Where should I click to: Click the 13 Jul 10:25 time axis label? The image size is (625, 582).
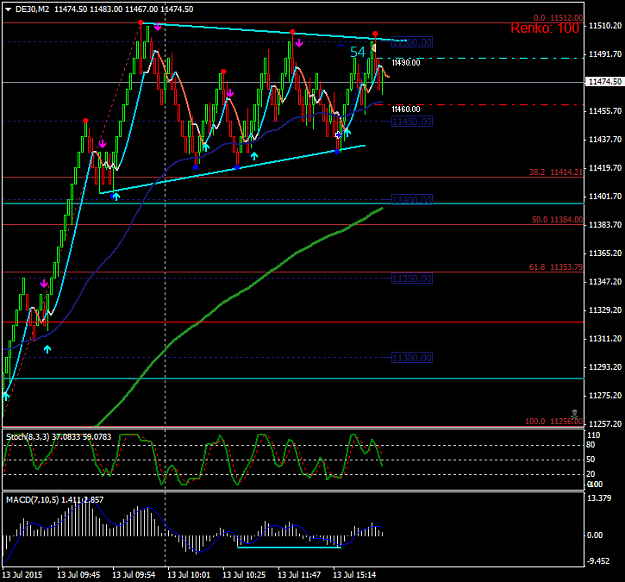pyautogui.click(x=244, y=575)
